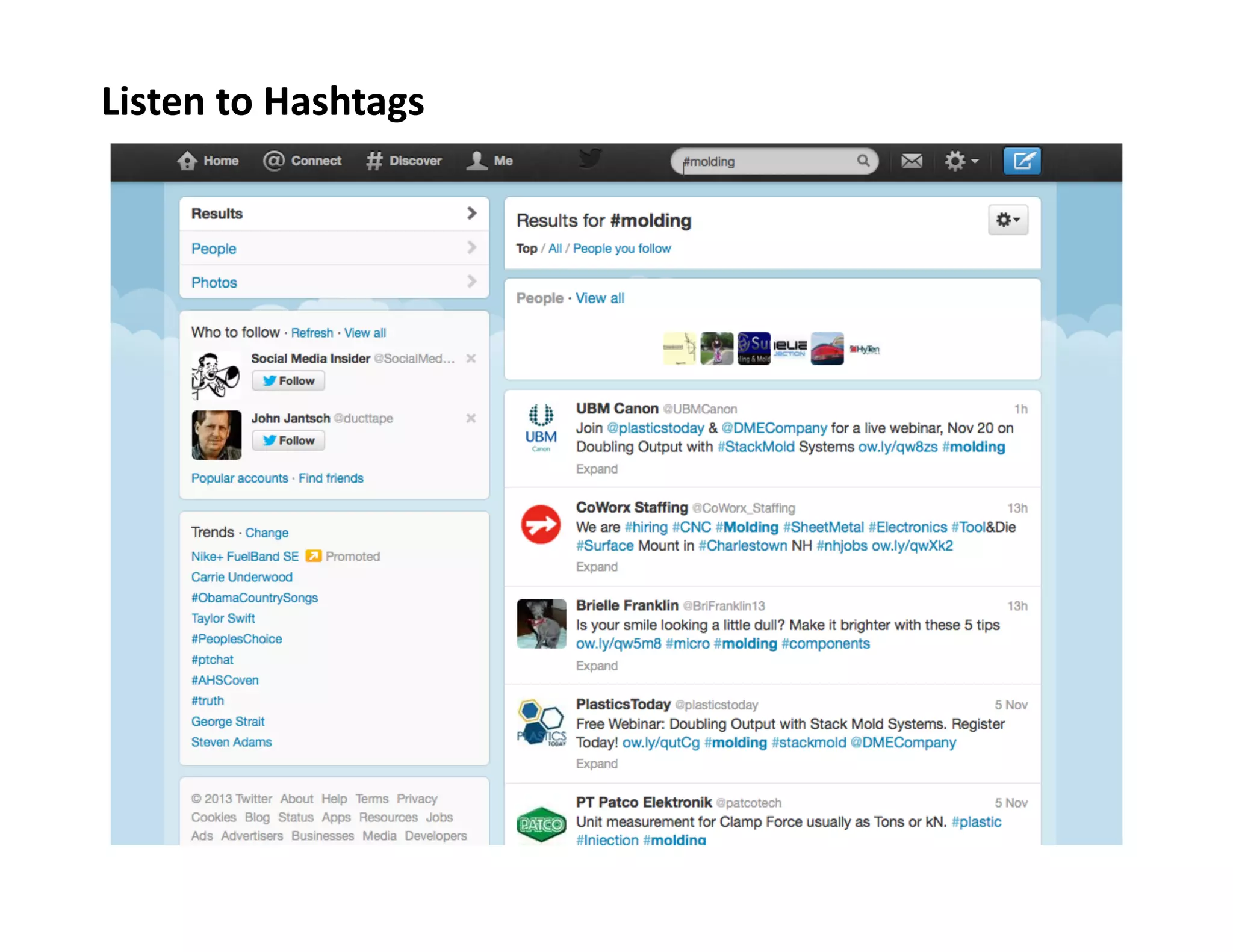
Task: Focus the #molding search field
Action: pos(774,161)
